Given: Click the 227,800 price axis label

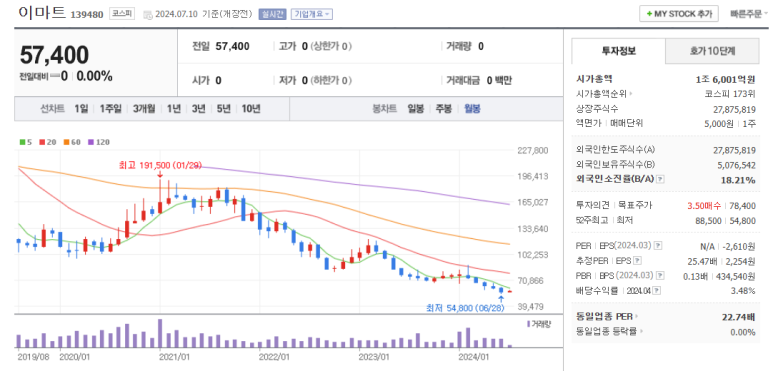Looking at the screenshot, I should pyautogui.click(x=533, y=150).
